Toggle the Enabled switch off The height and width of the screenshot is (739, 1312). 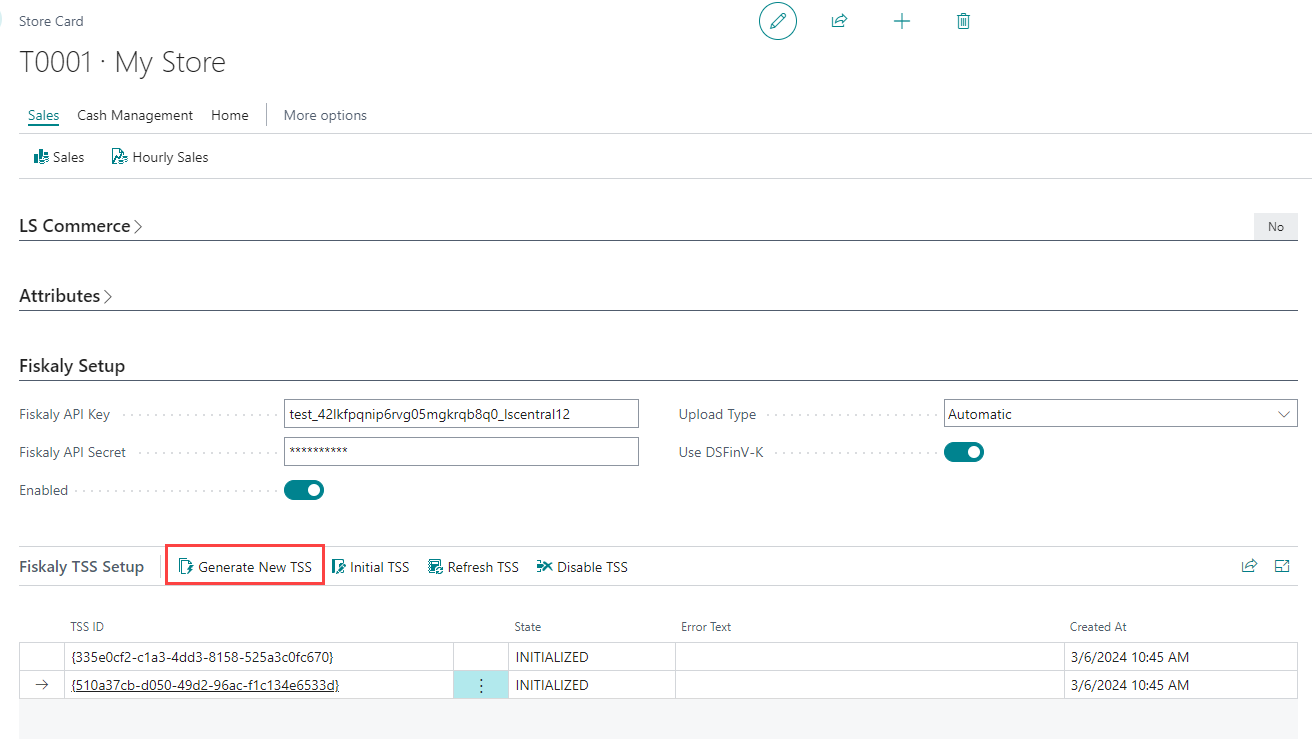tap(304, 490)
